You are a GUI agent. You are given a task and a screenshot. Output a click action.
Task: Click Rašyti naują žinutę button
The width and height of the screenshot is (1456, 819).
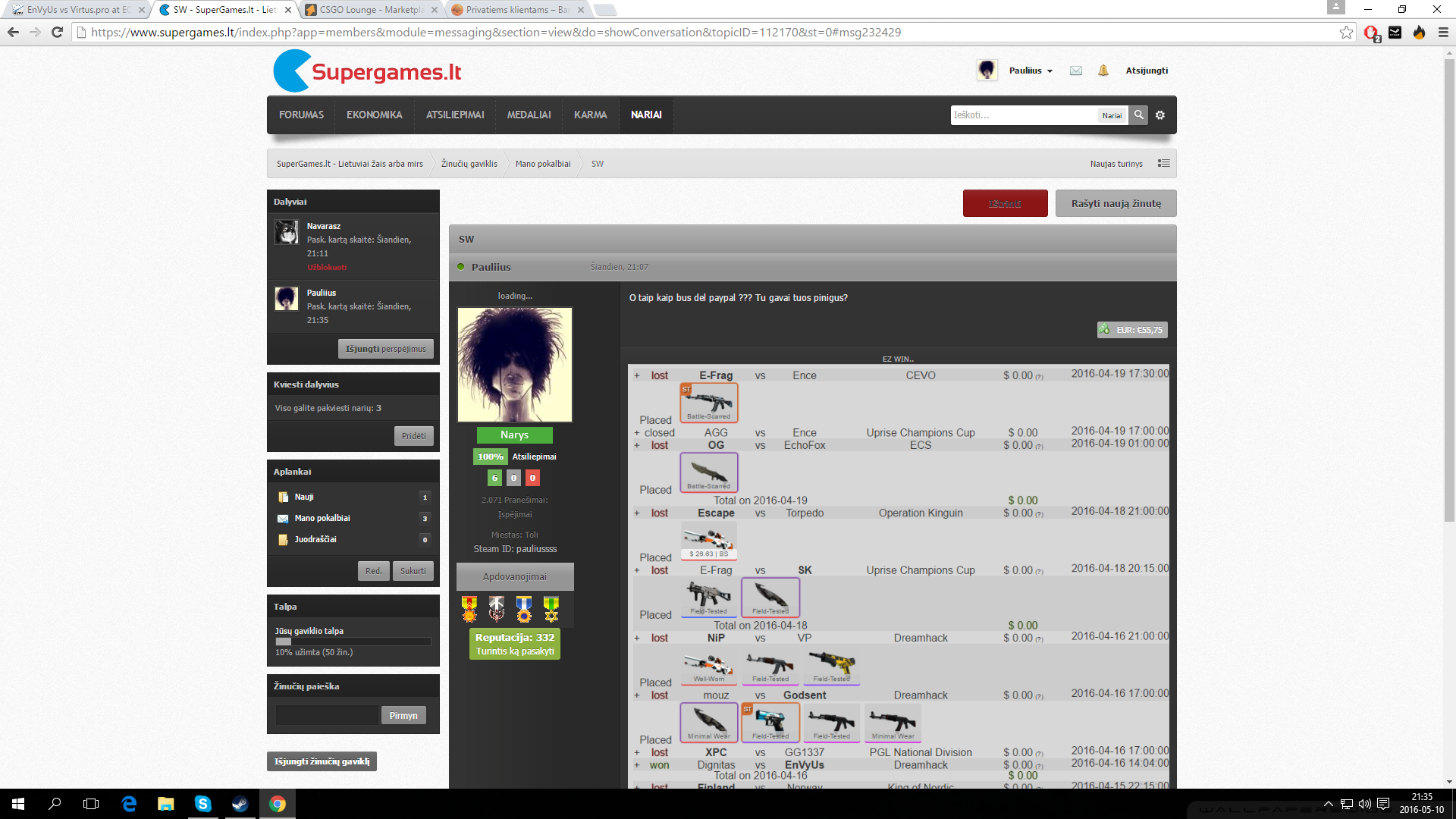click(x=1116, y=203)
